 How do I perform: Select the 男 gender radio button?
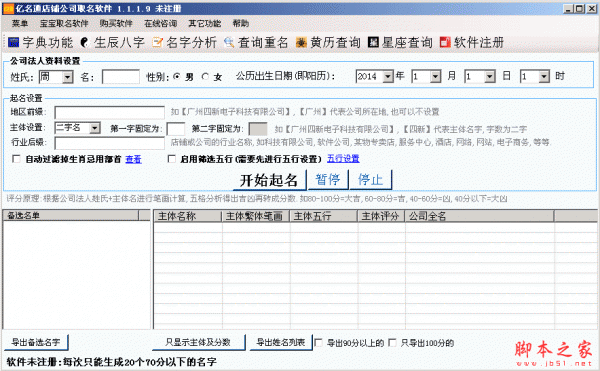pos(176,76)
